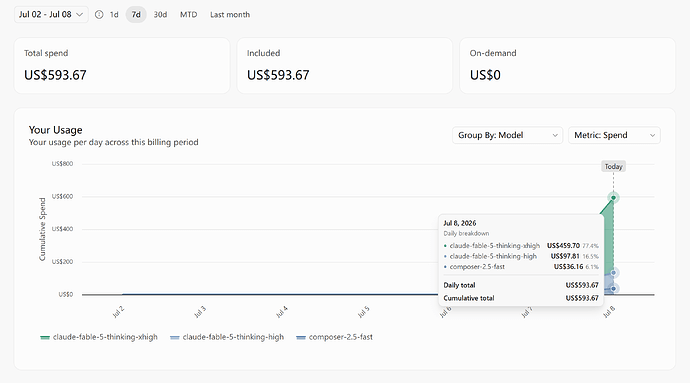Click the lowest blue data point near Jul 8
Image resolution: width=690 pixels, height=383 pixels.
[613, 289]
